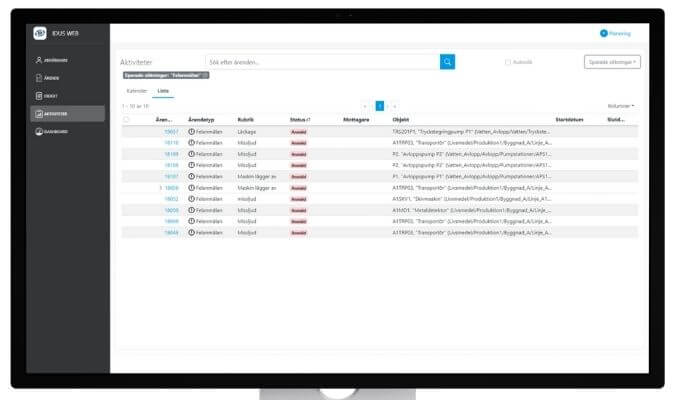
Task: Click the Objekt column header
Action: click(401, 120)
